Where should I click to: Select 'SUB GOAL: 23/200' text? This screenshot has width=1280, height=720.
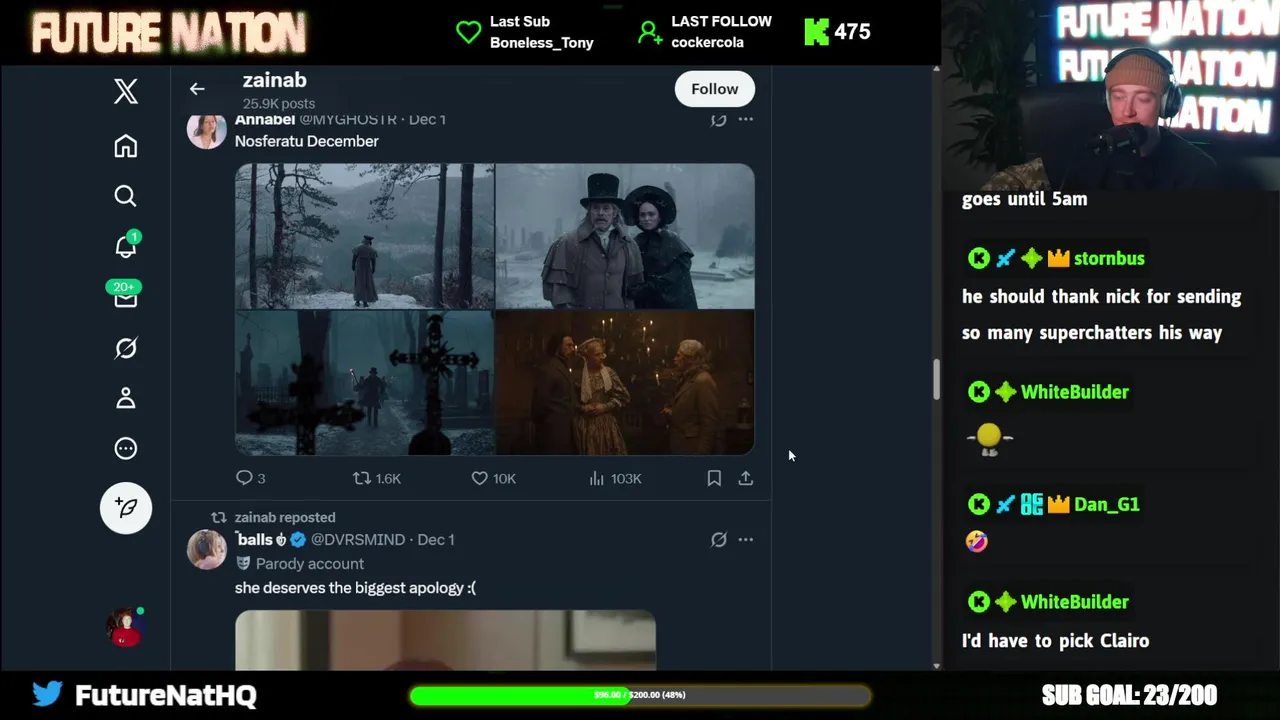(1129, 695)
